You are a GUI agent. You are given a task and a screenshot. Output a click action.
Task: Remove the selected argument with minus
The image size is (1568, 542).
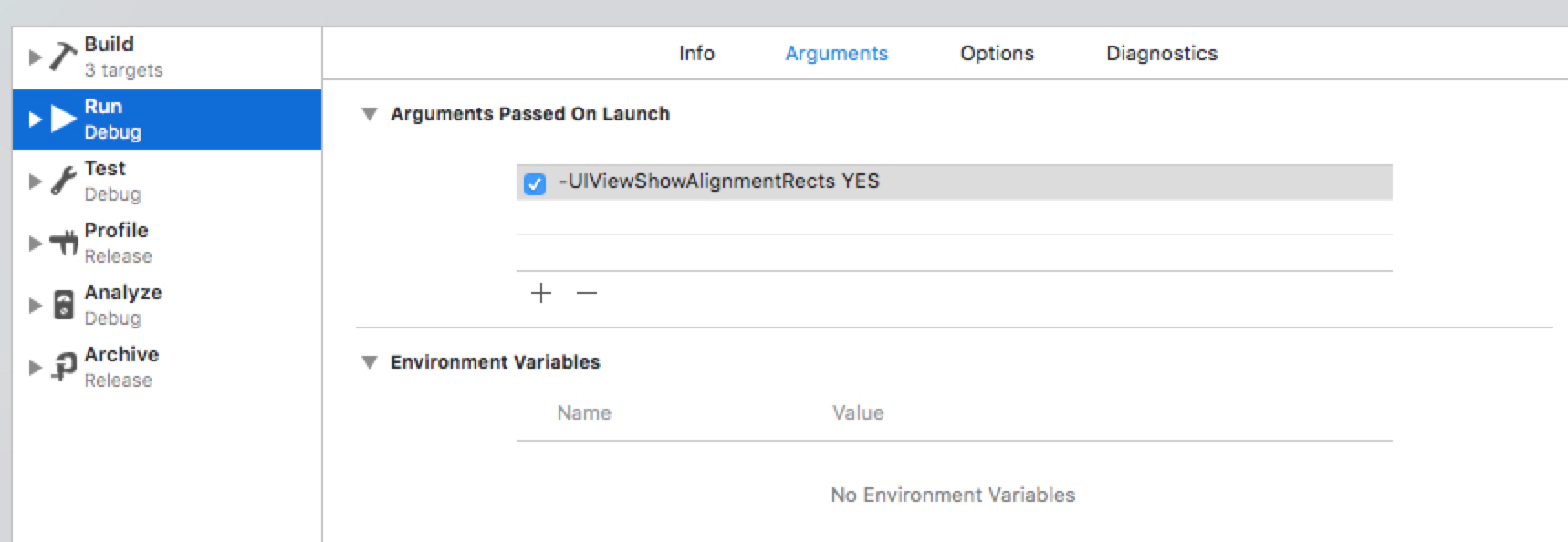click(x=587, y=293)
